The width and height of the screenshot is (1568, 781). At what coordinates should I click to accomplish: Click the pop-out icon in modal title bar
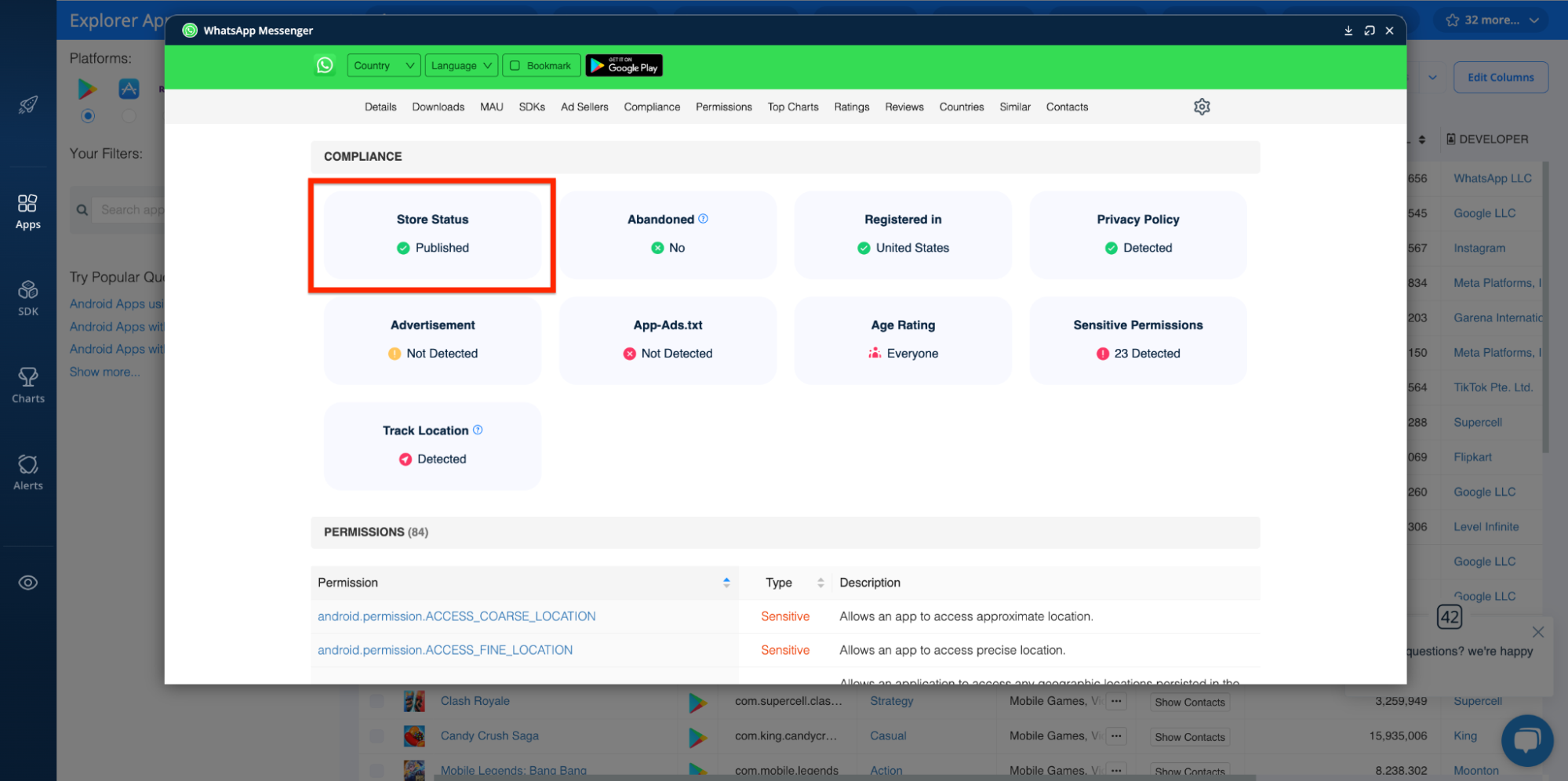pos(1370,31)
